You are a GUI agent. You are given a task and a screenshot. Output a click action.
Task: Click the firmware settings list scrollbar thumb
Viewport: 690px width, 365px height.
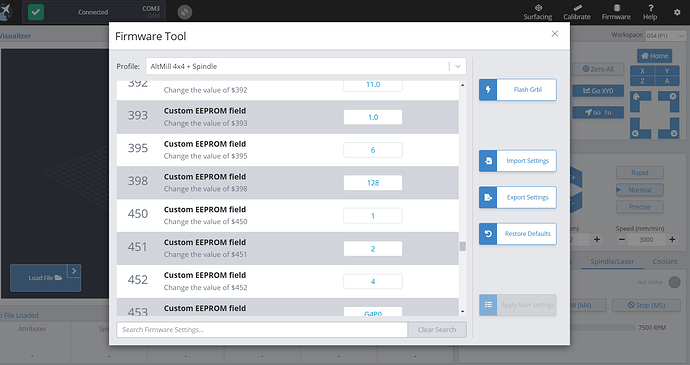tap(462, 246)
